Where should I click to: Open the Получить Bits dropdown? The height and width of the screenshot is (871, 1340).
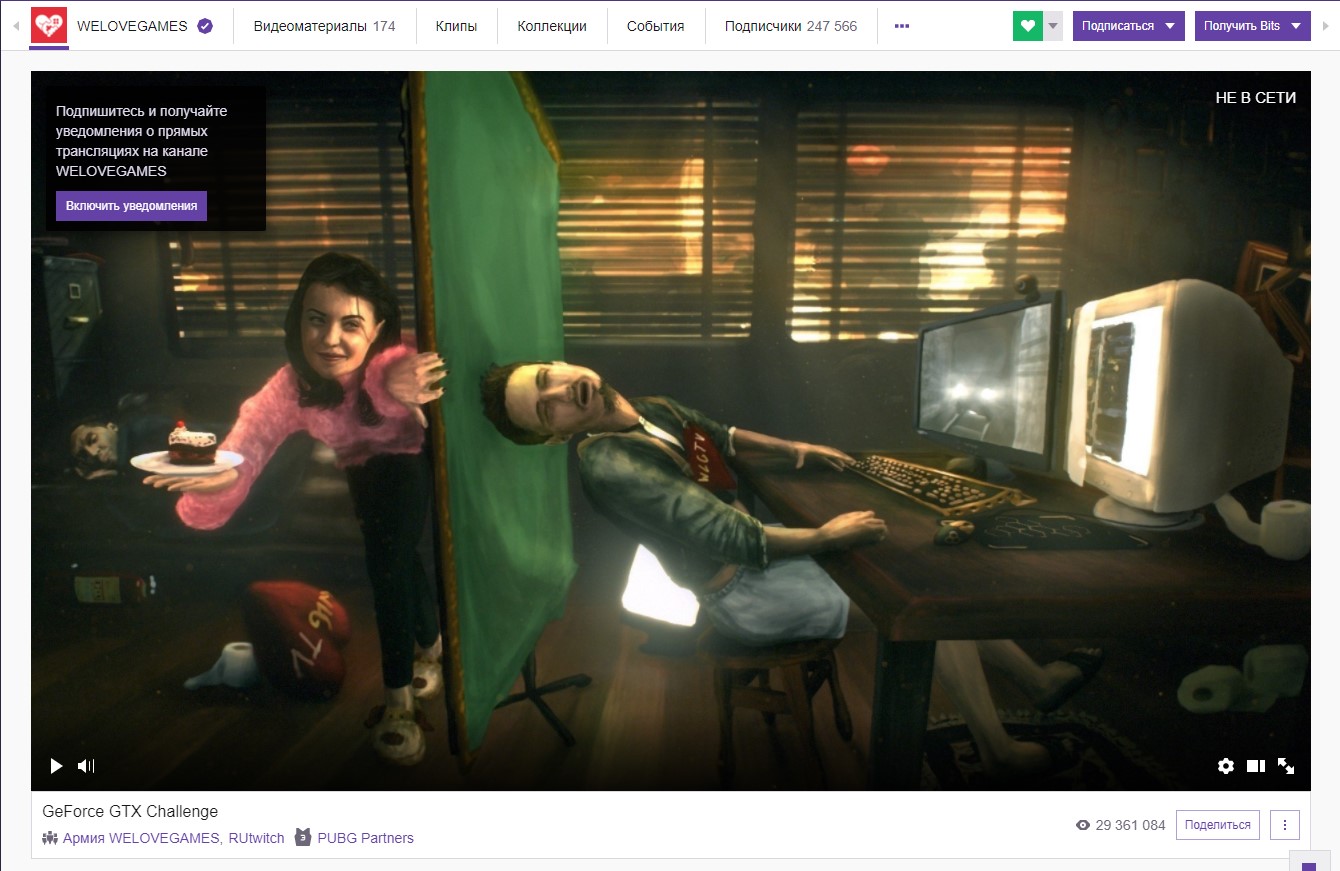point(1253,26)
